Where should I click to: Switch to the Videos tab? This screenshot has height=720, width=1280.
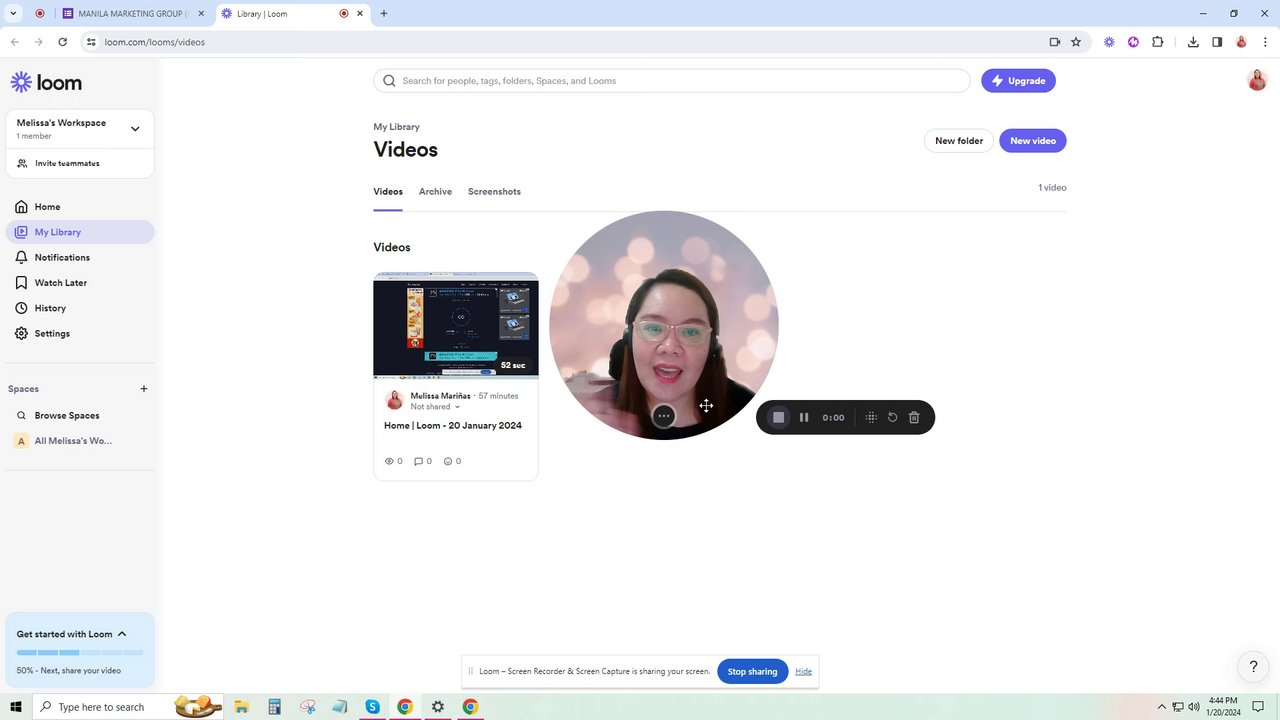point(388,192)
